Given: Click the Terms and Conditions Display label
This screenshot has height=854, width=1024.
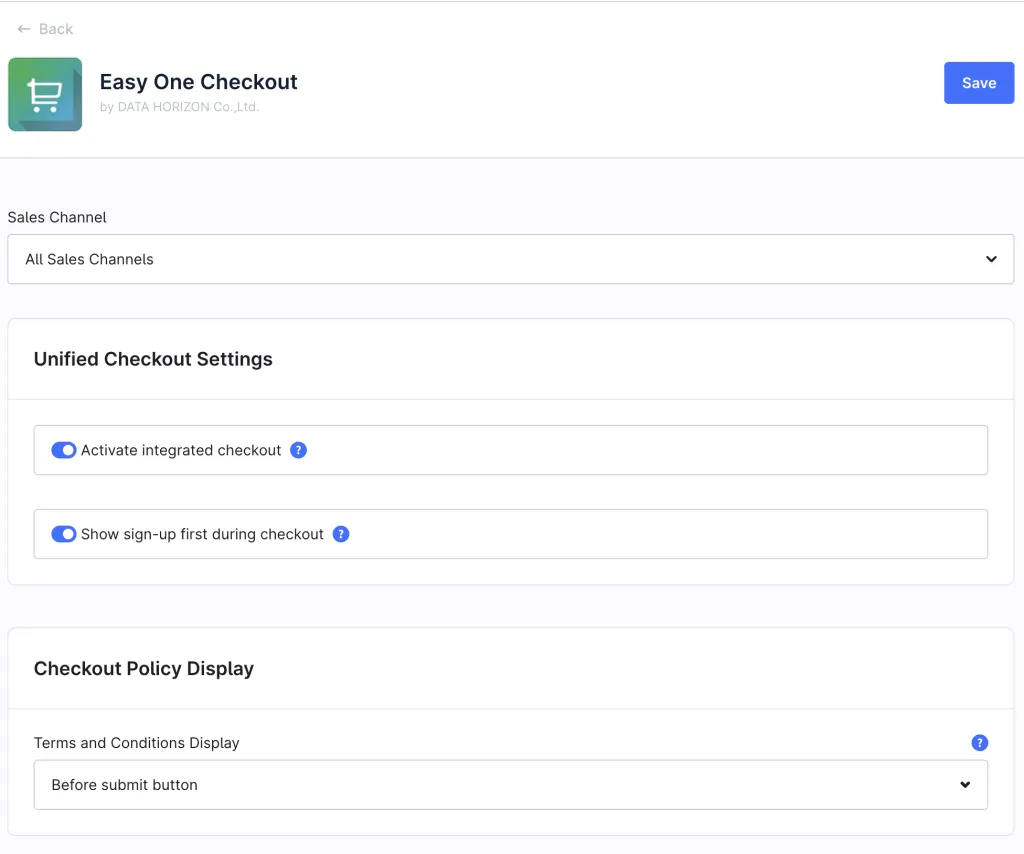Looking at the screenshot, I should tap(137, 743).
